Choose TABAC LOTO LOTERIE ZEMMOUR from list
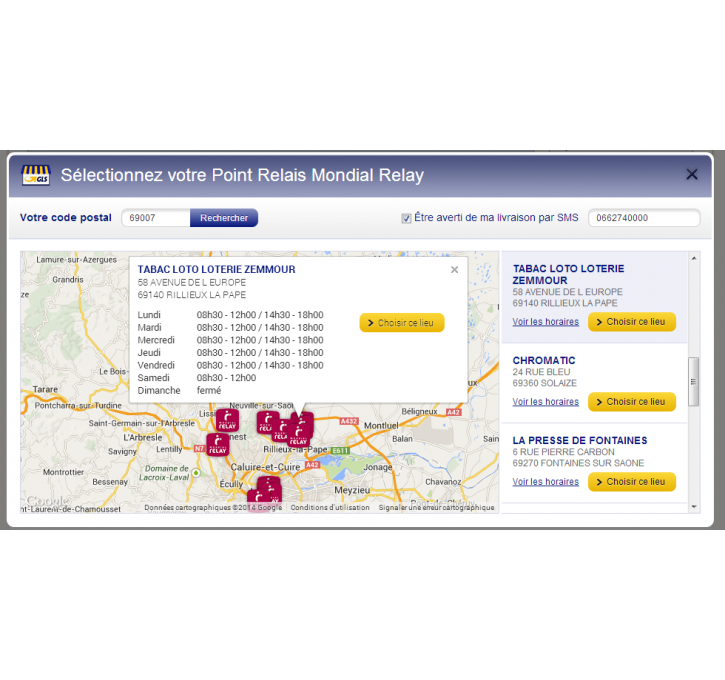Viewport: 725px width, 680px height. [632, 322]
